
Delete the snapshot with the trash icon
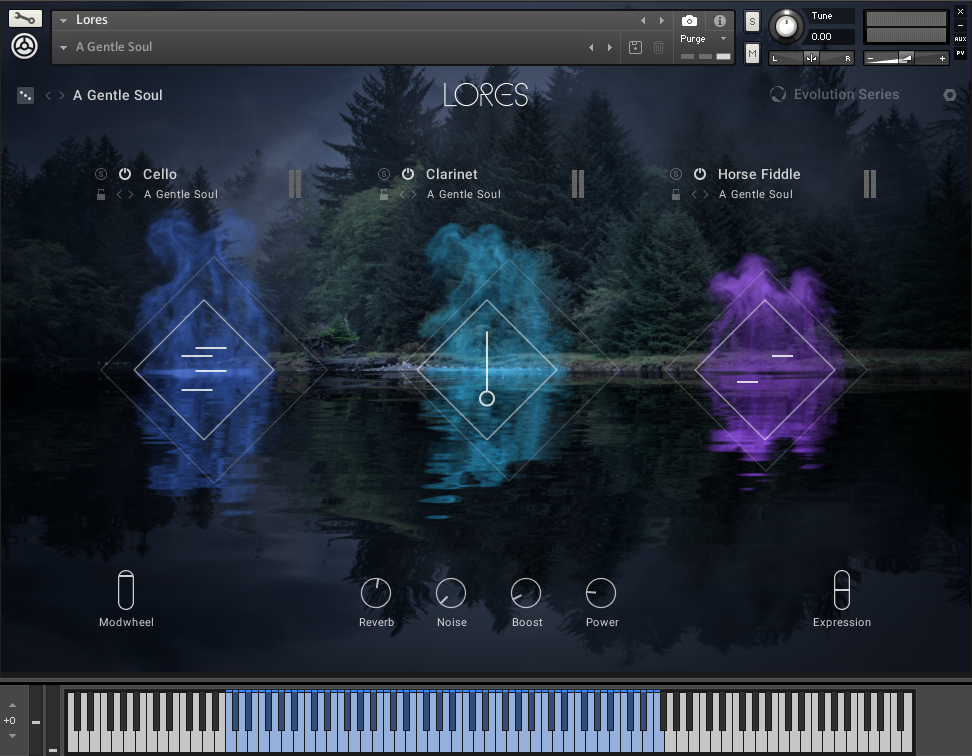pos(658,47)
